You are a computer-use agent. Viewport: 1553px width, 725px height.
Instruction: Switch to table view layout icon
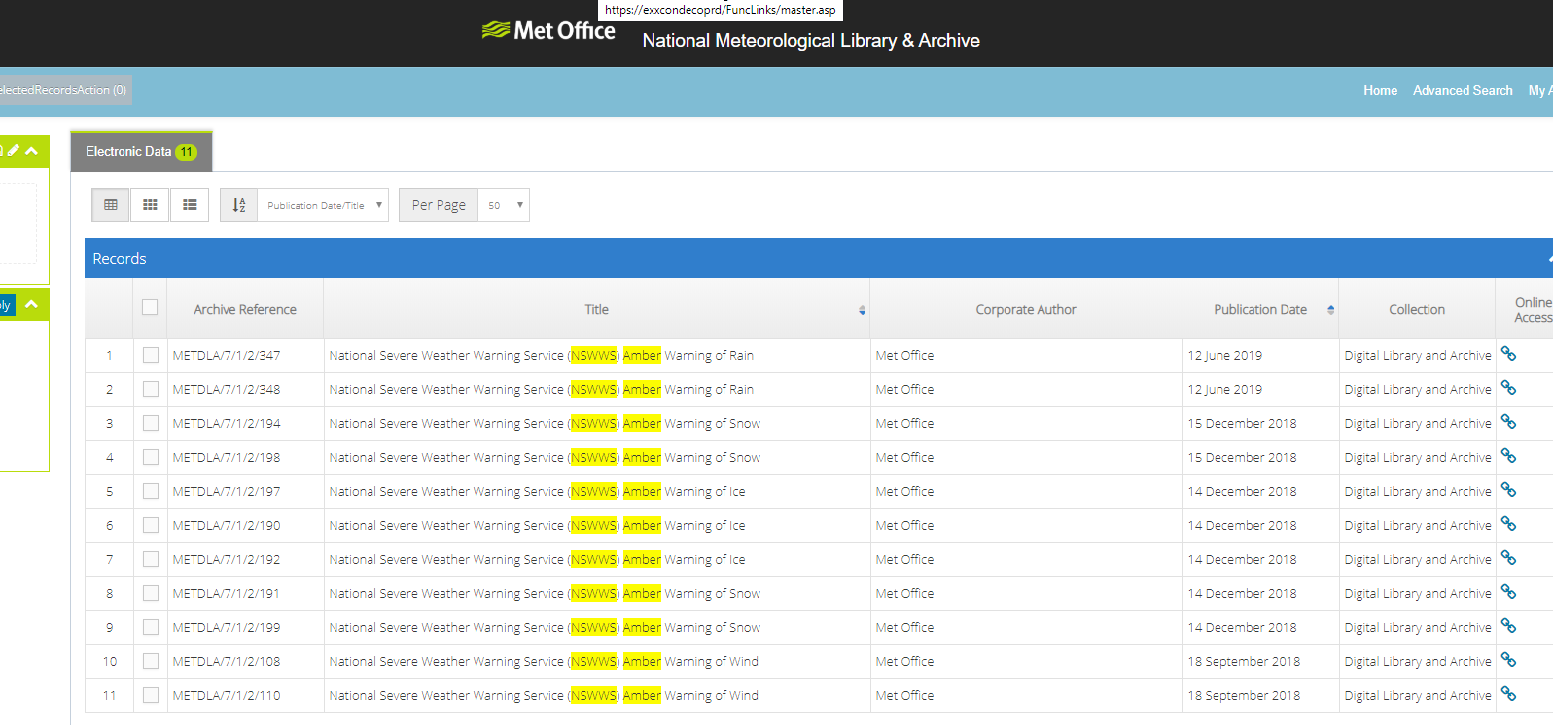(111, 205)
